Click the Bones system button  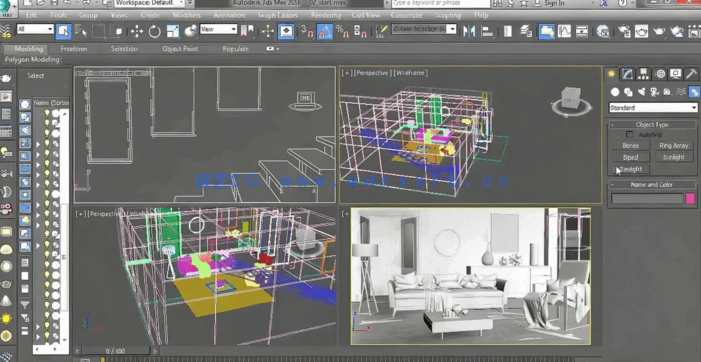tap(630, 146)
